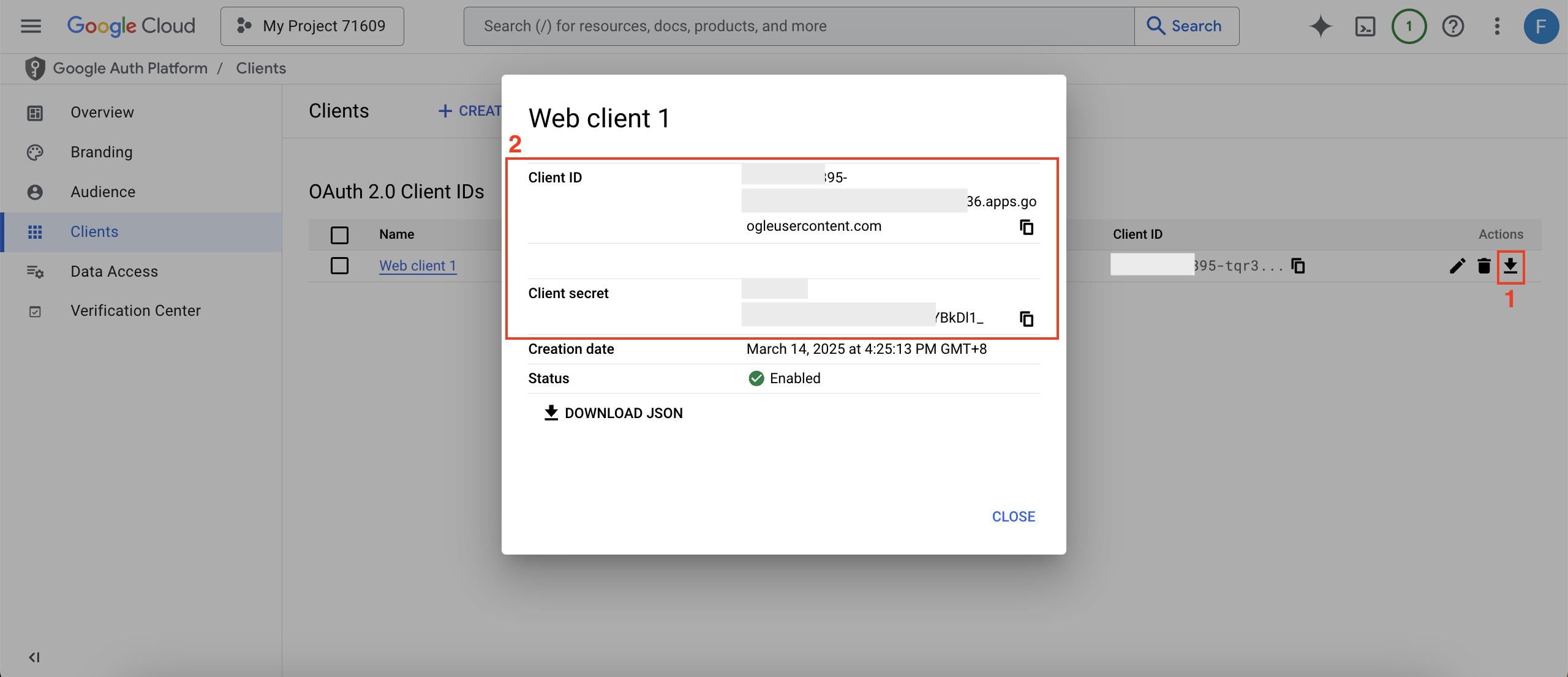Click the Name column header
This screenshot has width=1568, height=677.
coord(396,234)
